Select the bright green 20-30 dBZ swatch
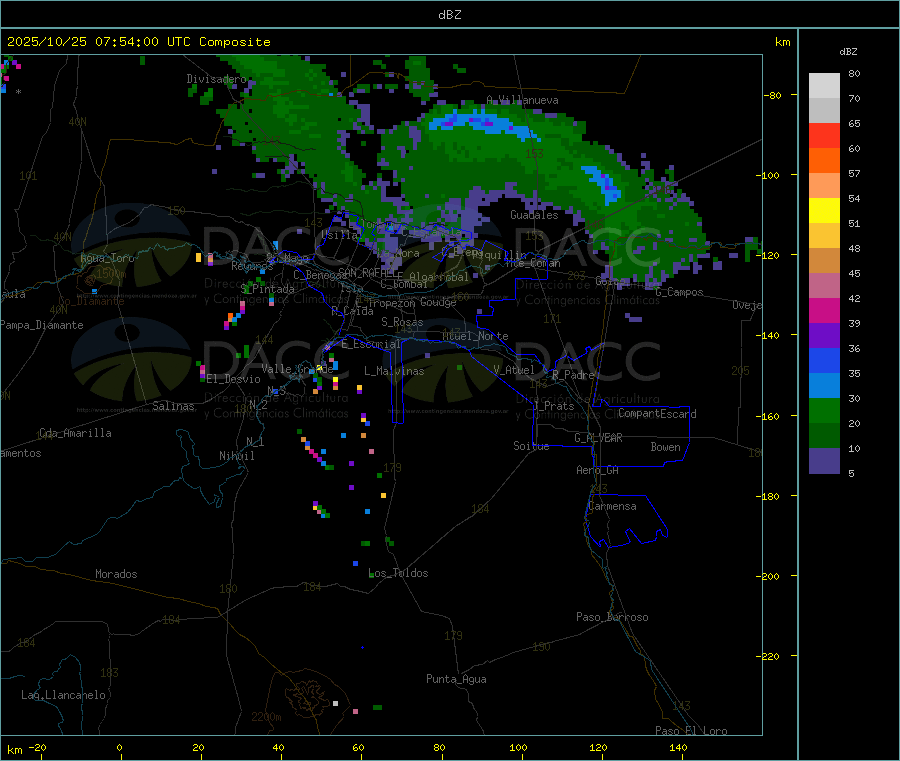 (824, 410)
